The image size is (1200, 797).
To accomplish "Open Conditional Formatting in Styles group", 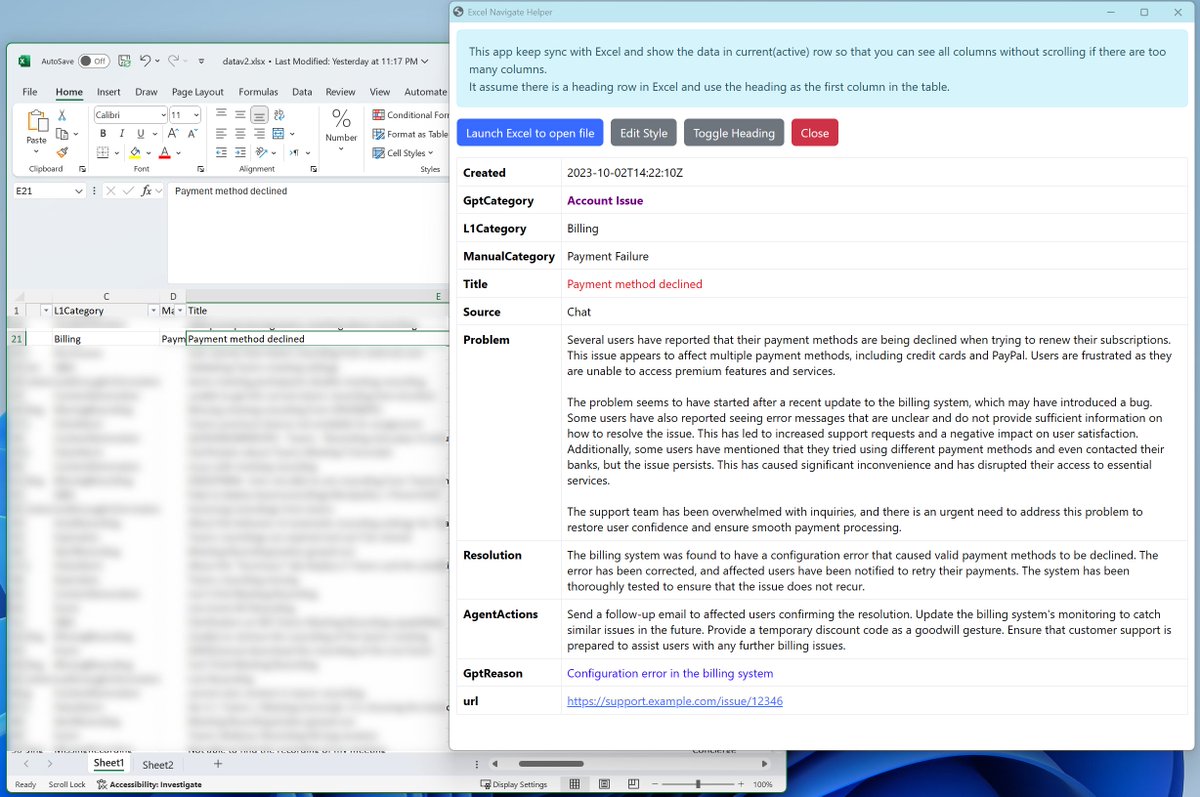I will (x=410, y=115).
